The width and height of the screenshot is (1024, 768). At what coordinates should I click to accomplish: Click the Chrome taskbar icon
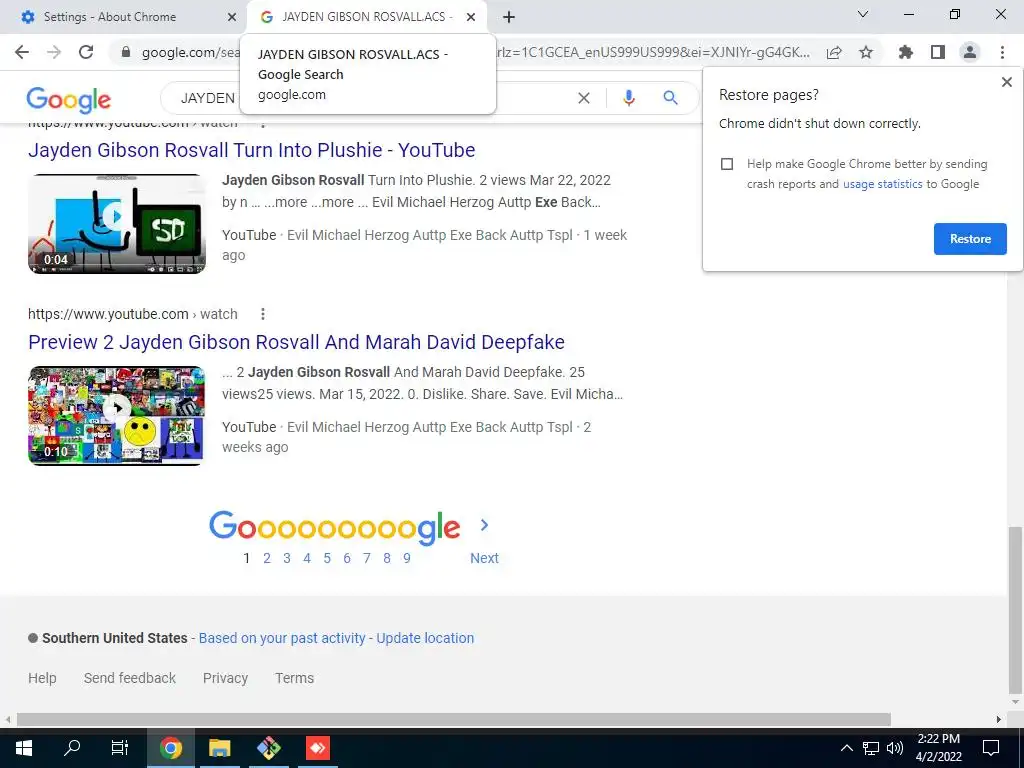tap(170, 748)
